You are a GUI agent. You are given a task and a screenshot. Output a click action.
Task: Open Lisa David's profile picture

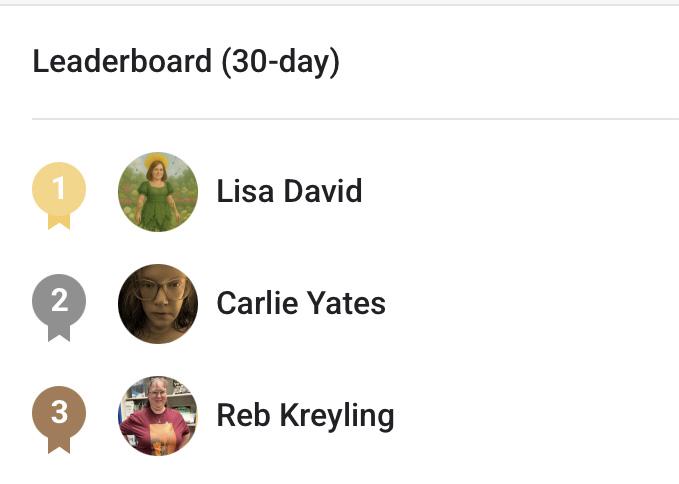coord(158,191)
